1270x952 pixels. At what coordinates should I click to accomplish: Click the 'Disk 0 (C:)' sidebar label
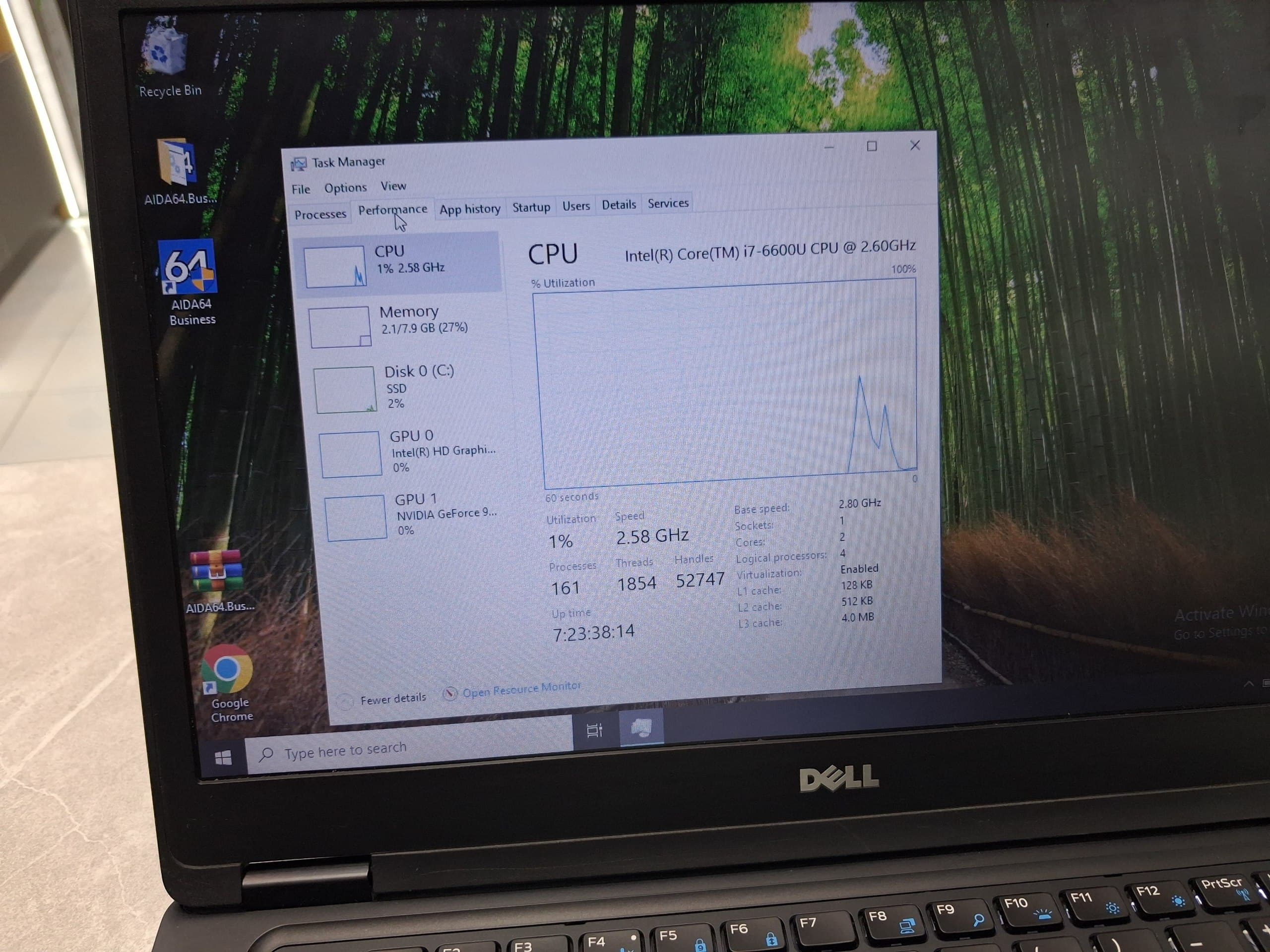pos(419,371)
